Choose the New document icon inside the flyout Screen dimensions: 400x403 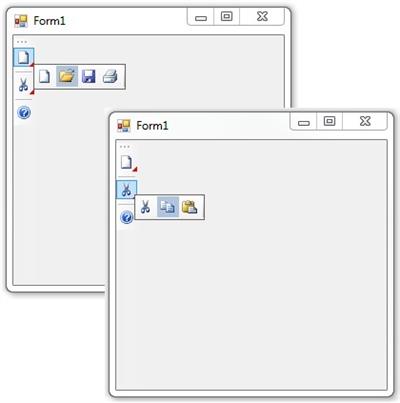tap(45, 76)
